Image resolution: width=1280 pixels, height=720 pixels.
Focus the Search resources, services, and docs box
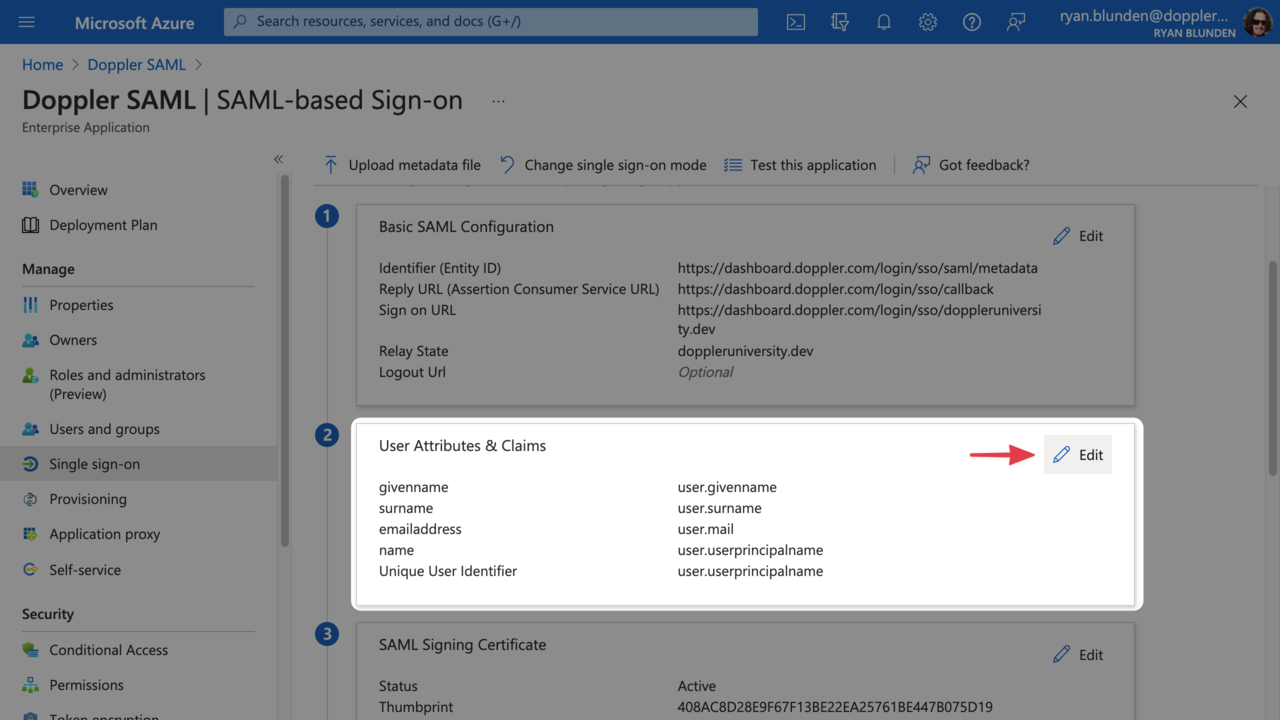[491, 22]
